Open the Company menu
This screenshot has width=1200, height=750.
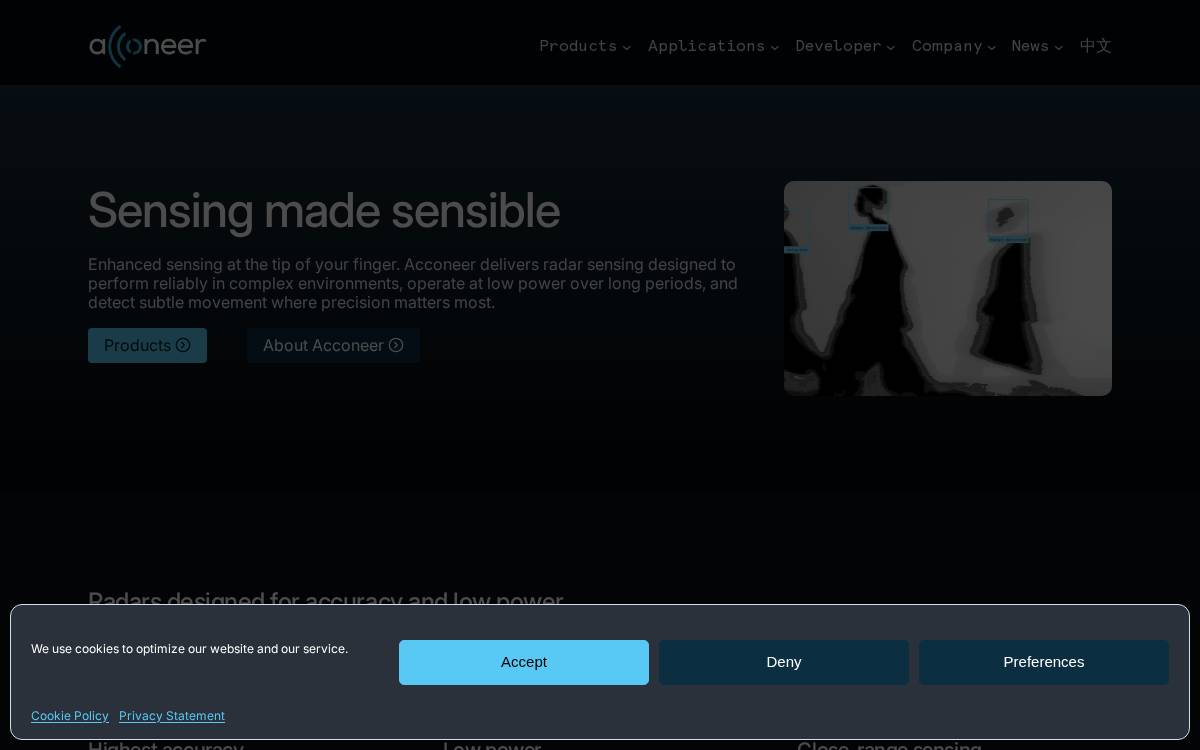(954, 46)
